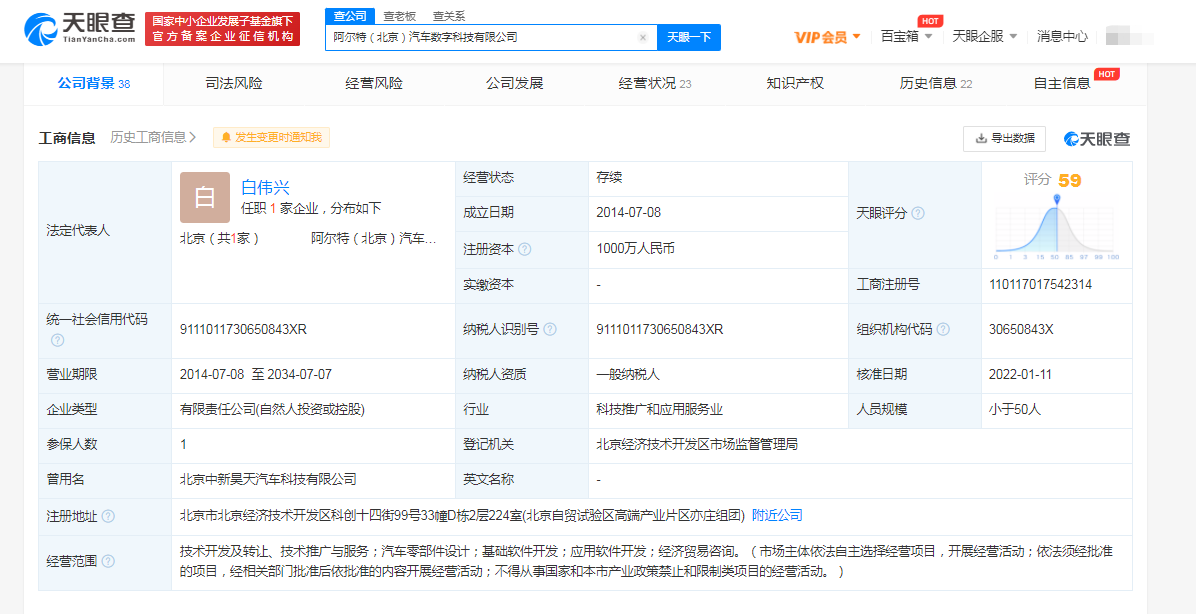The image size is (1196, 614).
Task: Switch to the 历史信息 tab
Action: tap(935, 84)
